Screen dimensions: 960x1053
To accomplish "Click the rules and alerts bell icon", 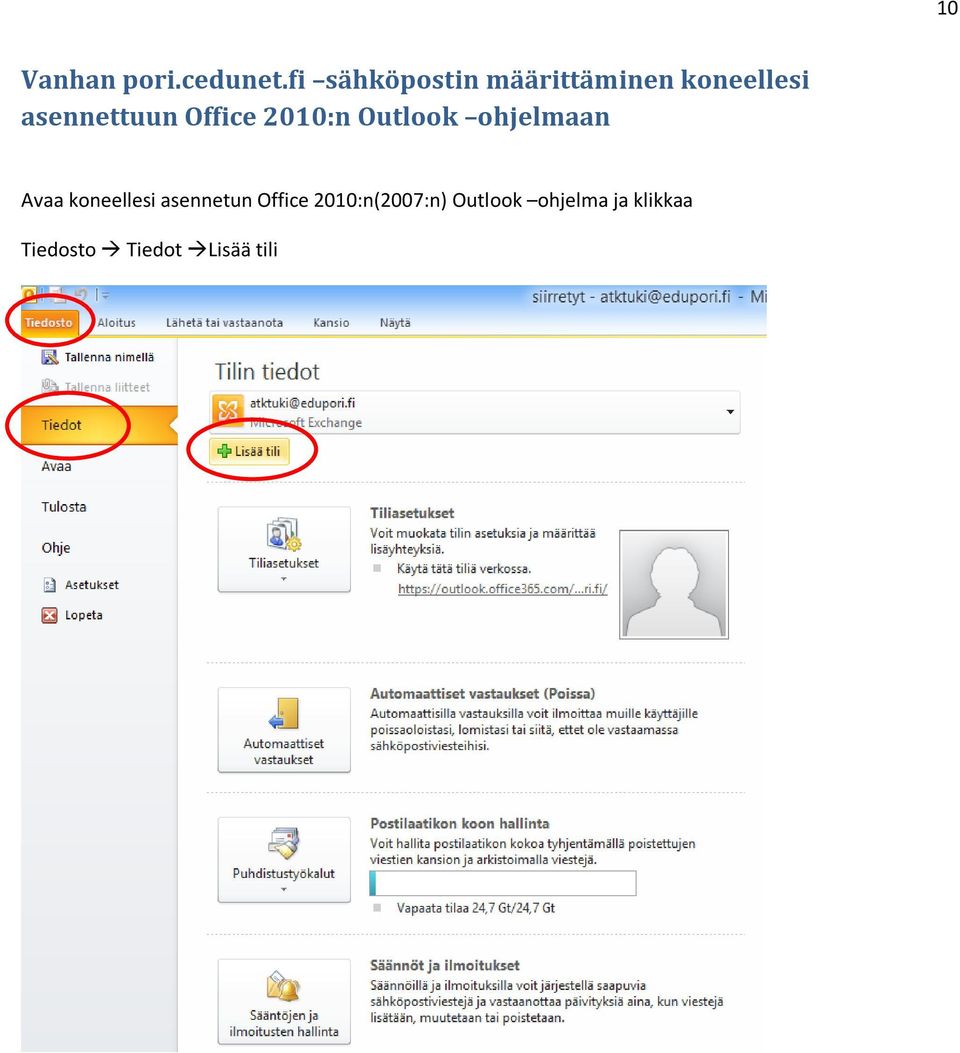I will (x=283, y=986).
